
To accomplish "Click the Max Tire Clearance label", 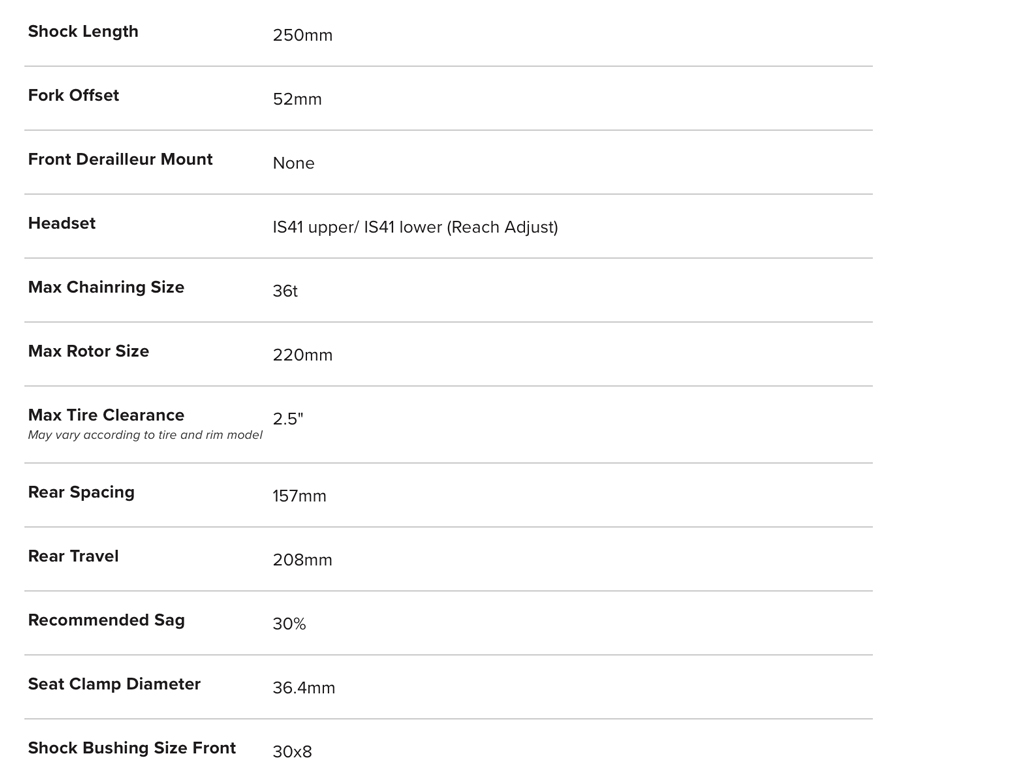I will pyautogui.click(x=106, y=415).
